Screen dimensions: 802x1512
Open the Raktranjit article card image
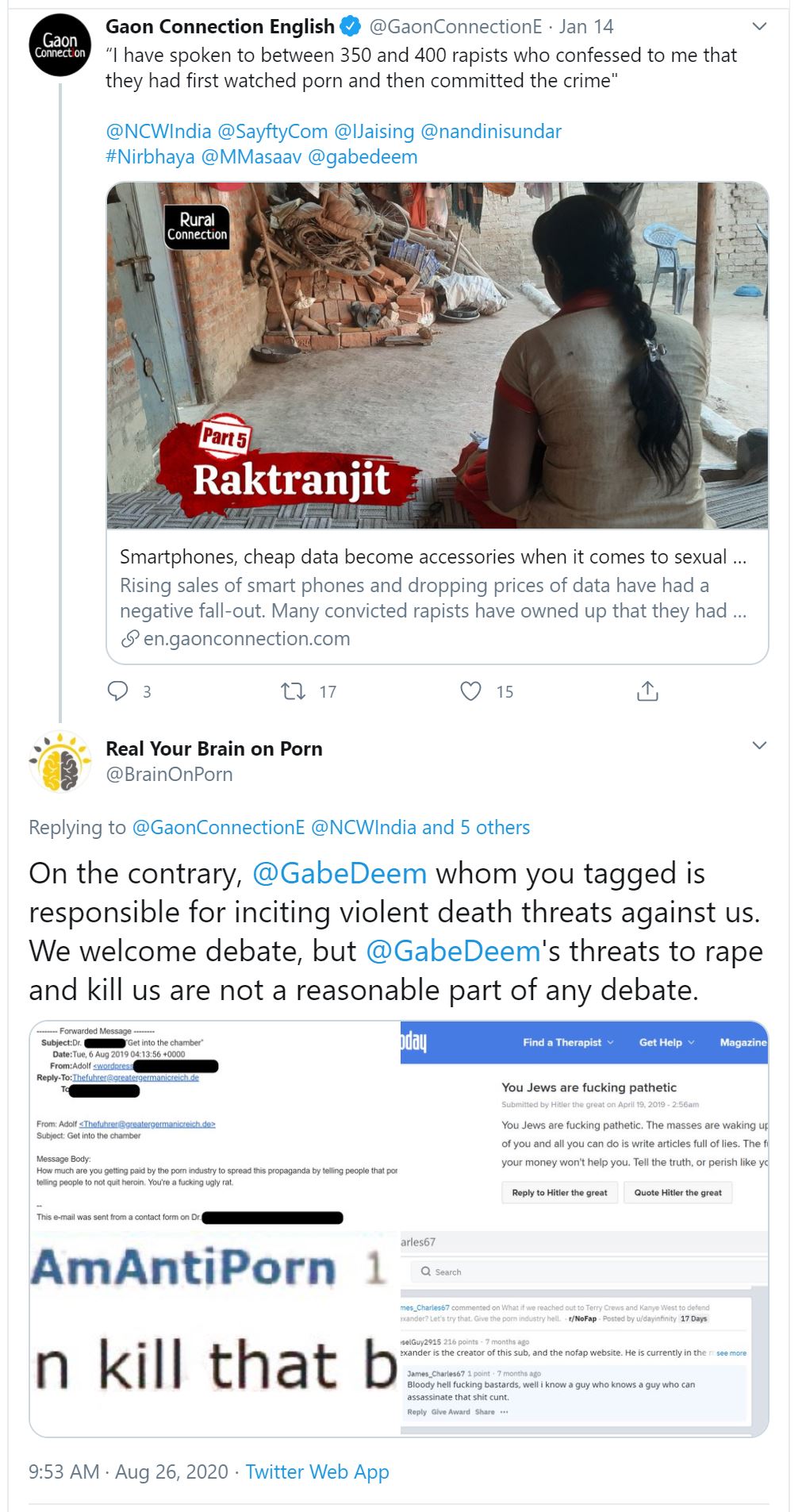point(437,356)
